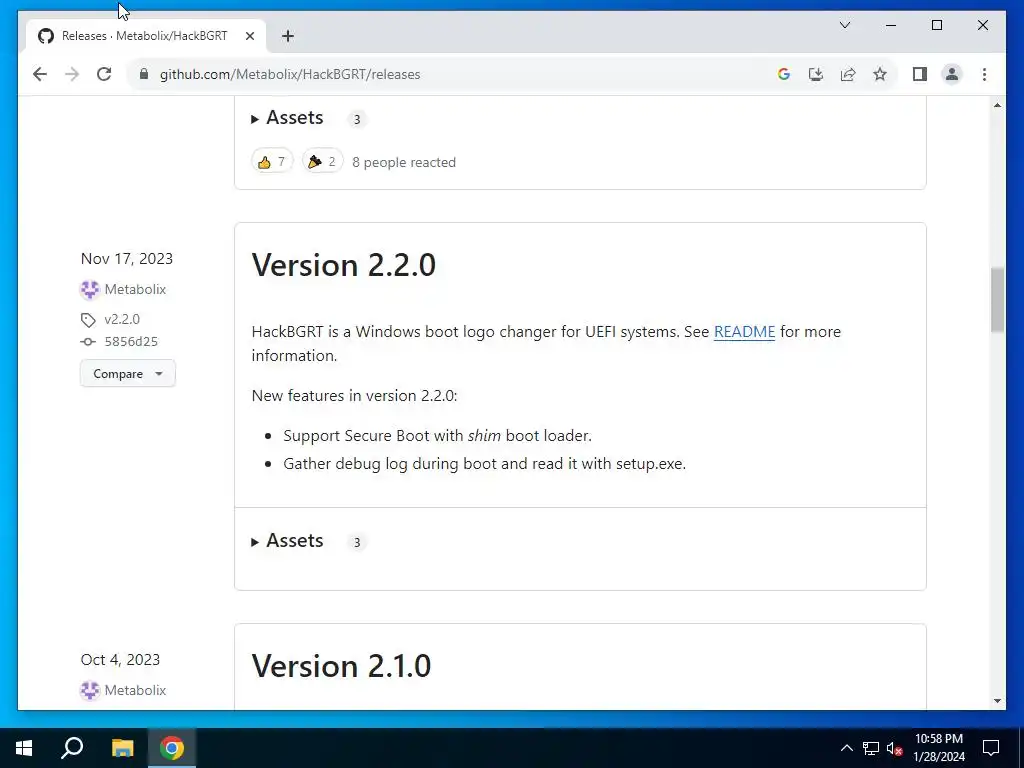Image resolution: width=1024 pixels, height=768 pixels.
Task: Click the 'Nov 17, 2023' date text
Action: 127,259
